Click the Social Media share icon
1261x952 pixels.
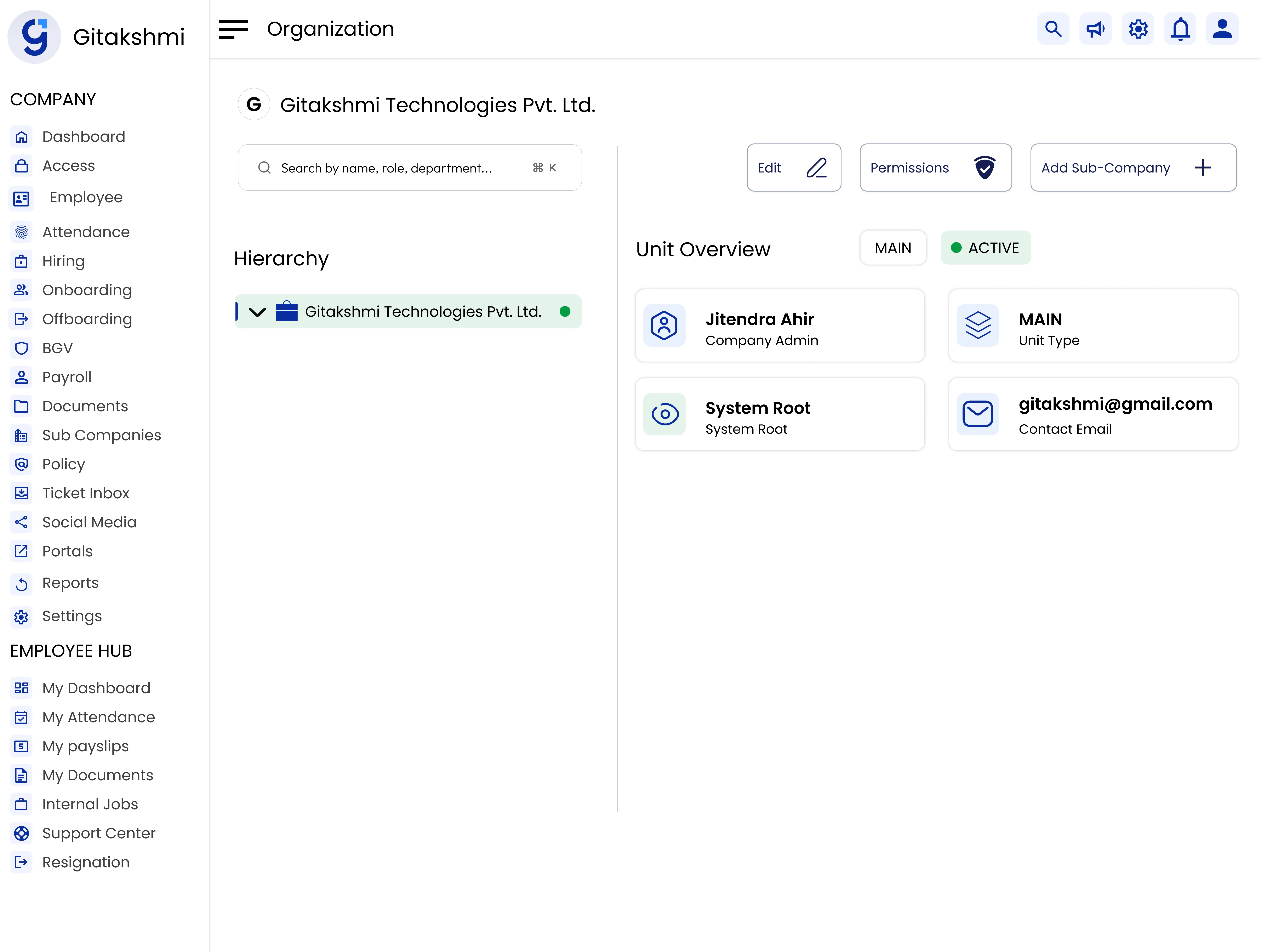click(21, 523)
